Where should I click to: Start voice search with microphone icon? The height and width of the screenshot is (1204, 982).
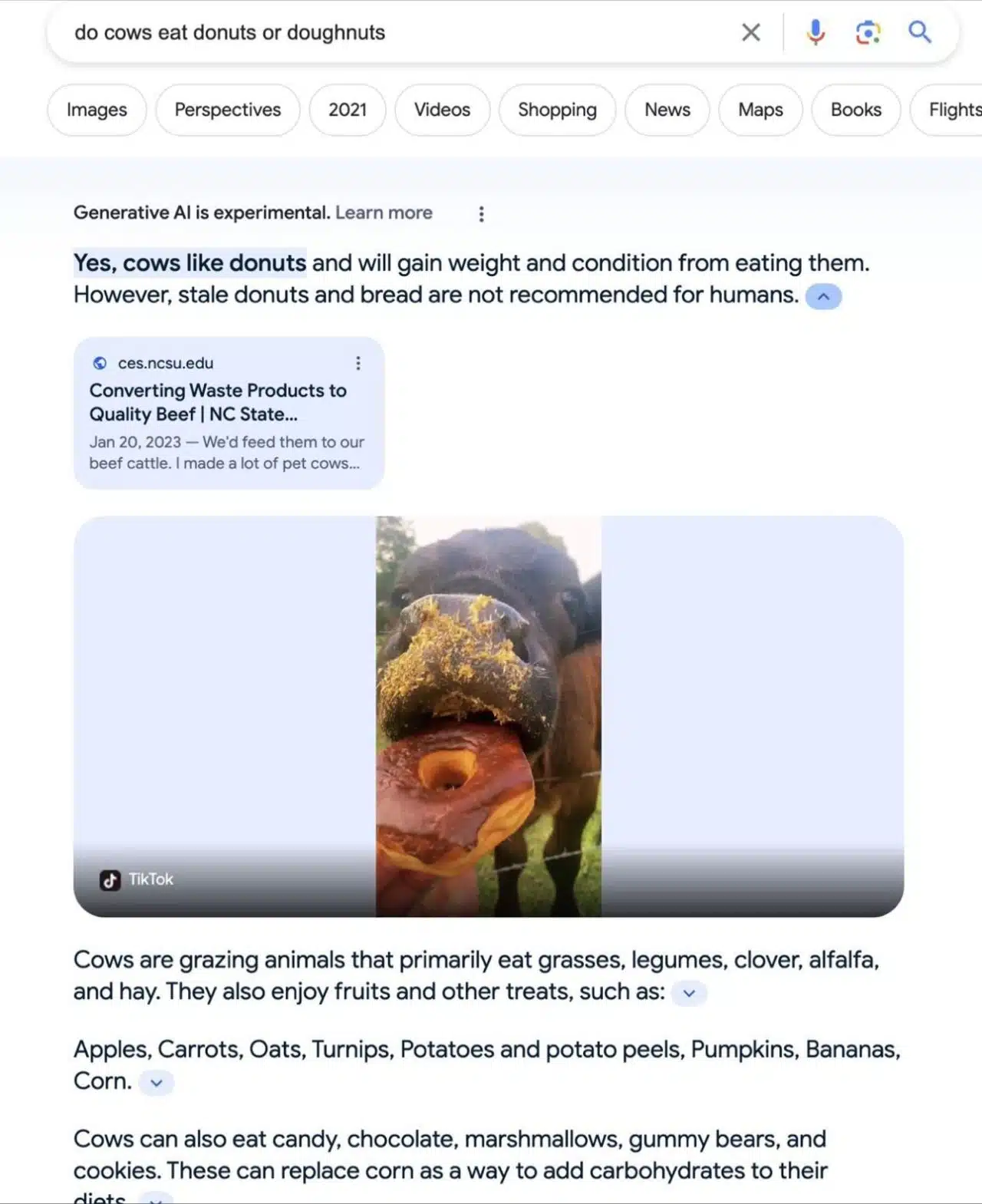click(x=816, y=32)
